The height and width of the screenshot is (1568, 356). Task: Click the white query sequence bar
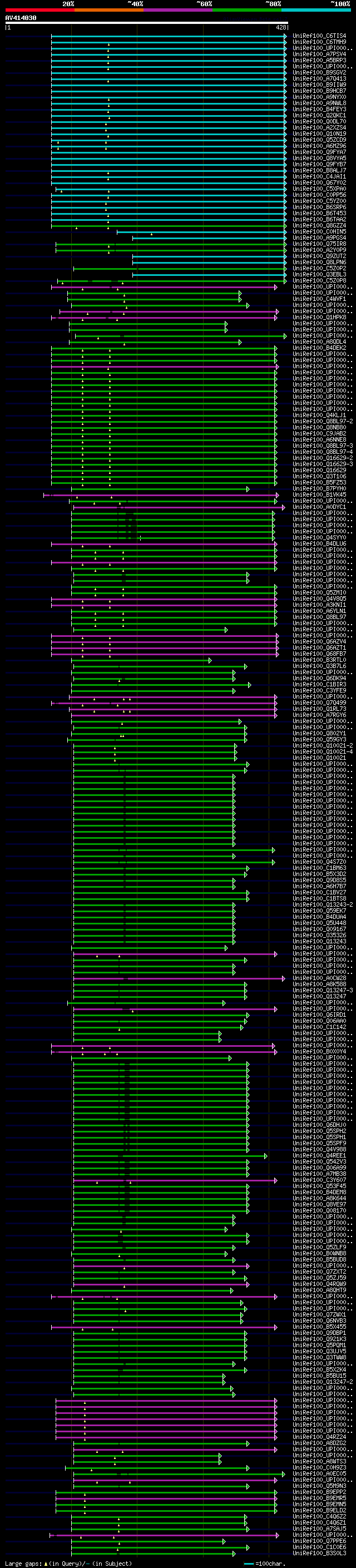click(147, 23)
